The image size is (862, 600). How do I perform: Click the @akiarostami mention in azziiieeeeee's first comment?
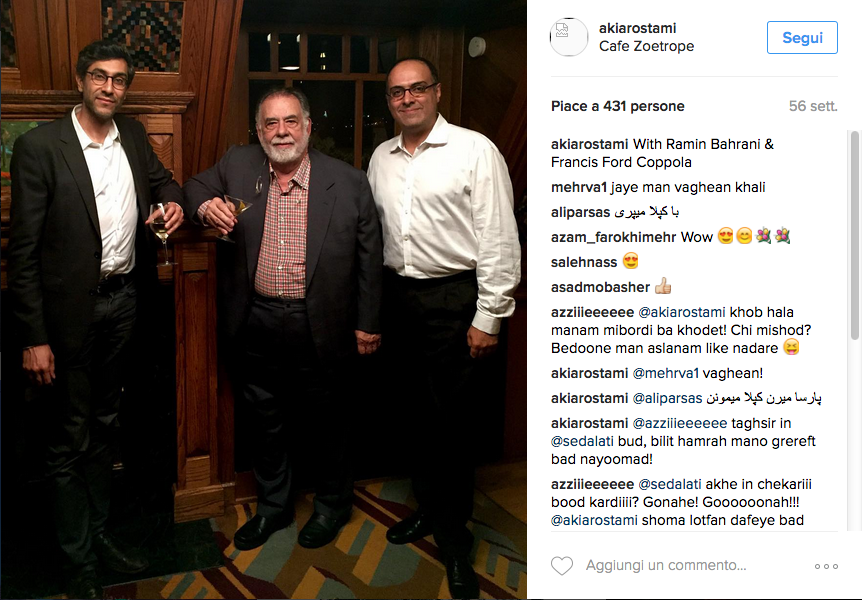coord(682,312)
